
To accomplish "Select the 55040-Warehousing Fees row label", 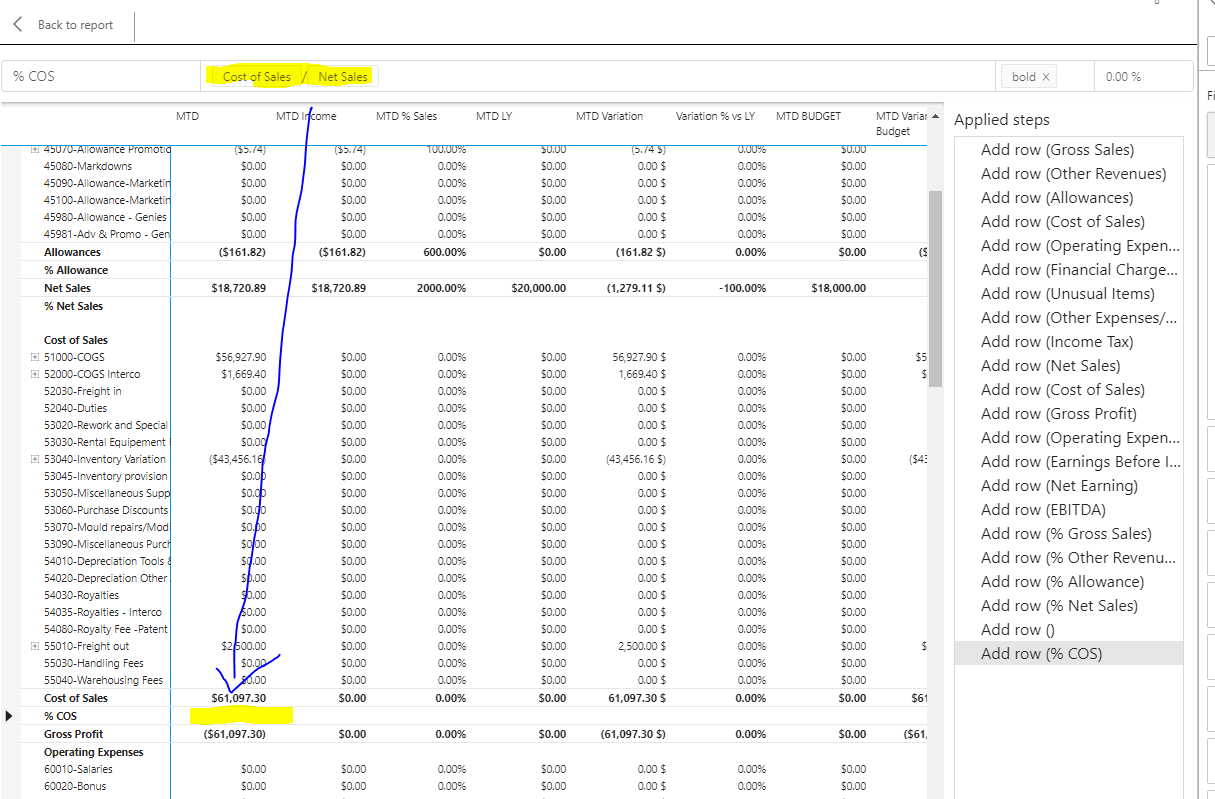I will pos(103,680).
